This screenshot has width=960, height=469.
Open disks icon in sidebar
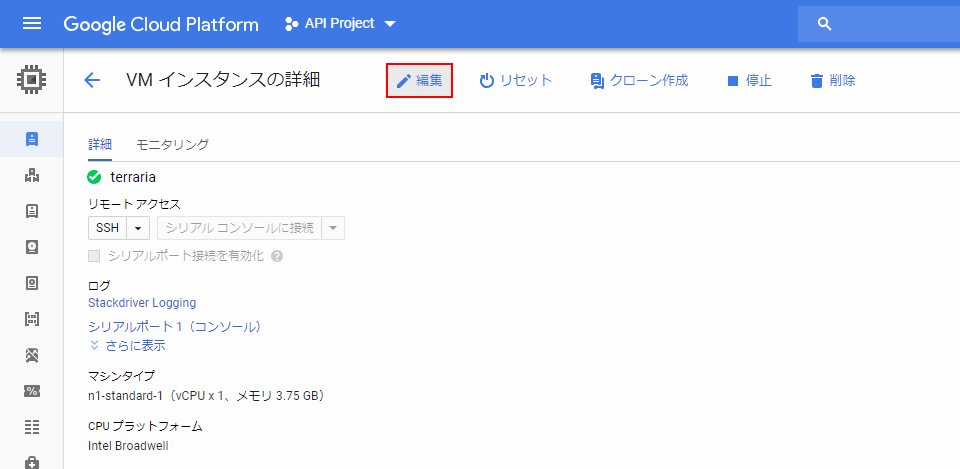click(32, 247)
